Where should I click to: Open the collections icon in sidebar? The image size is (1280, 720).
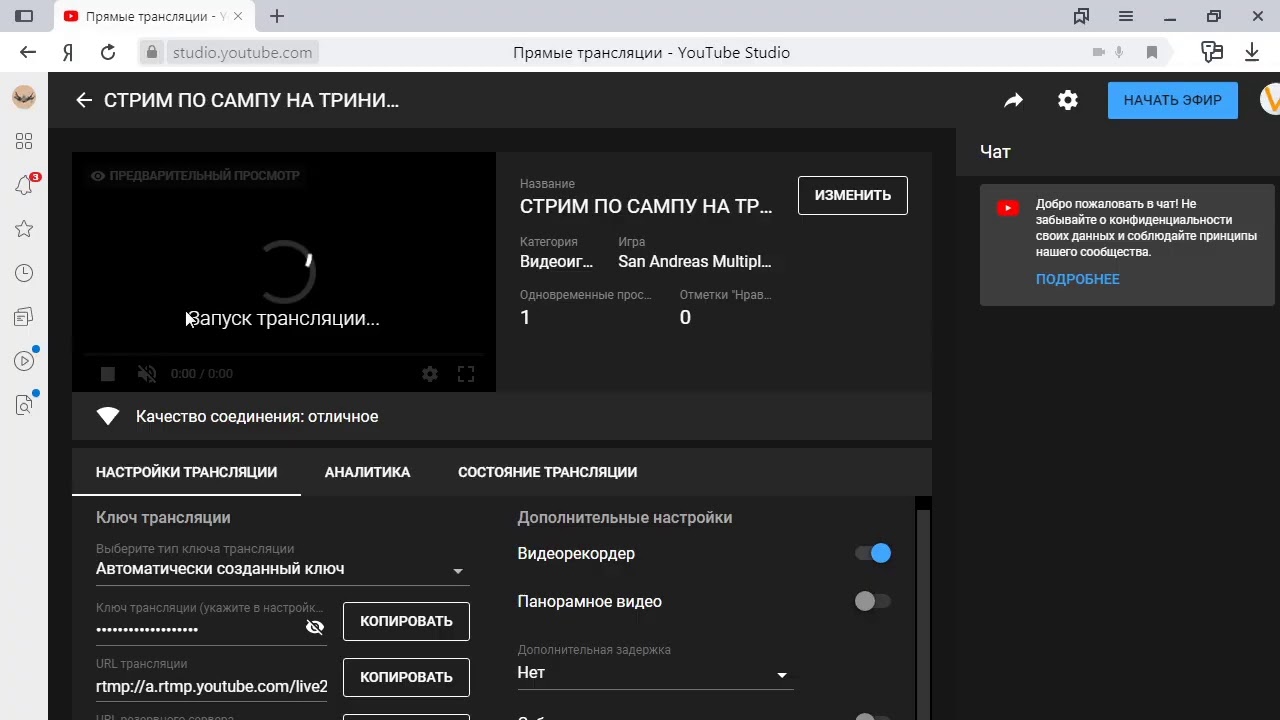[x=24, y=317]
